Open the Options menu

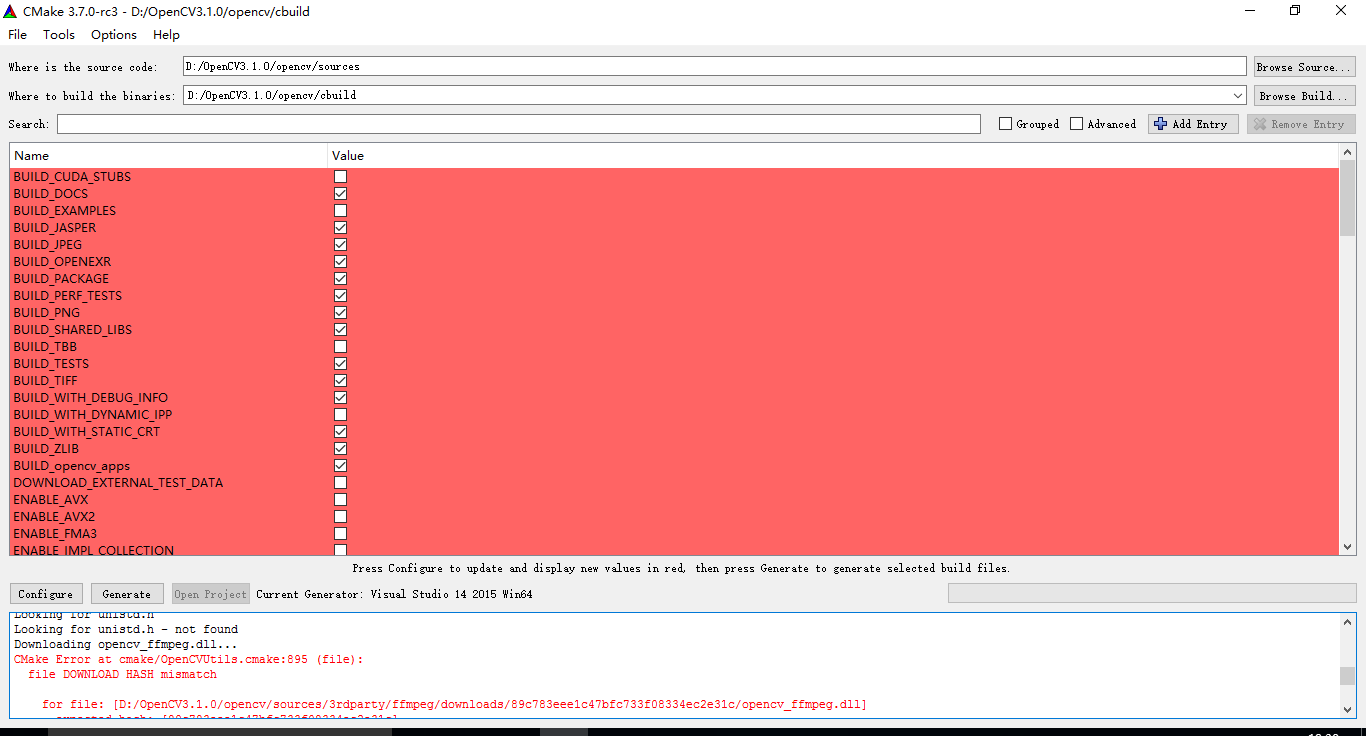(x=114, y=34)
